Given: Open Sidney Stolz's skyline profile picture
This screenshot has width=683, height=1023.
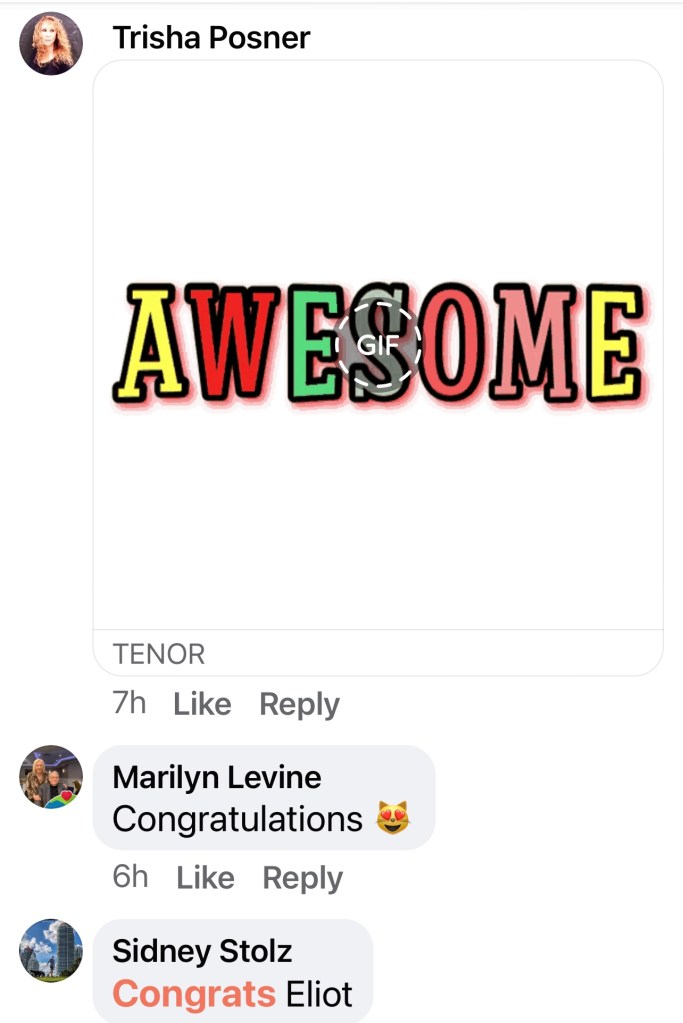Looking at the screenshot, I should point(51,950).
